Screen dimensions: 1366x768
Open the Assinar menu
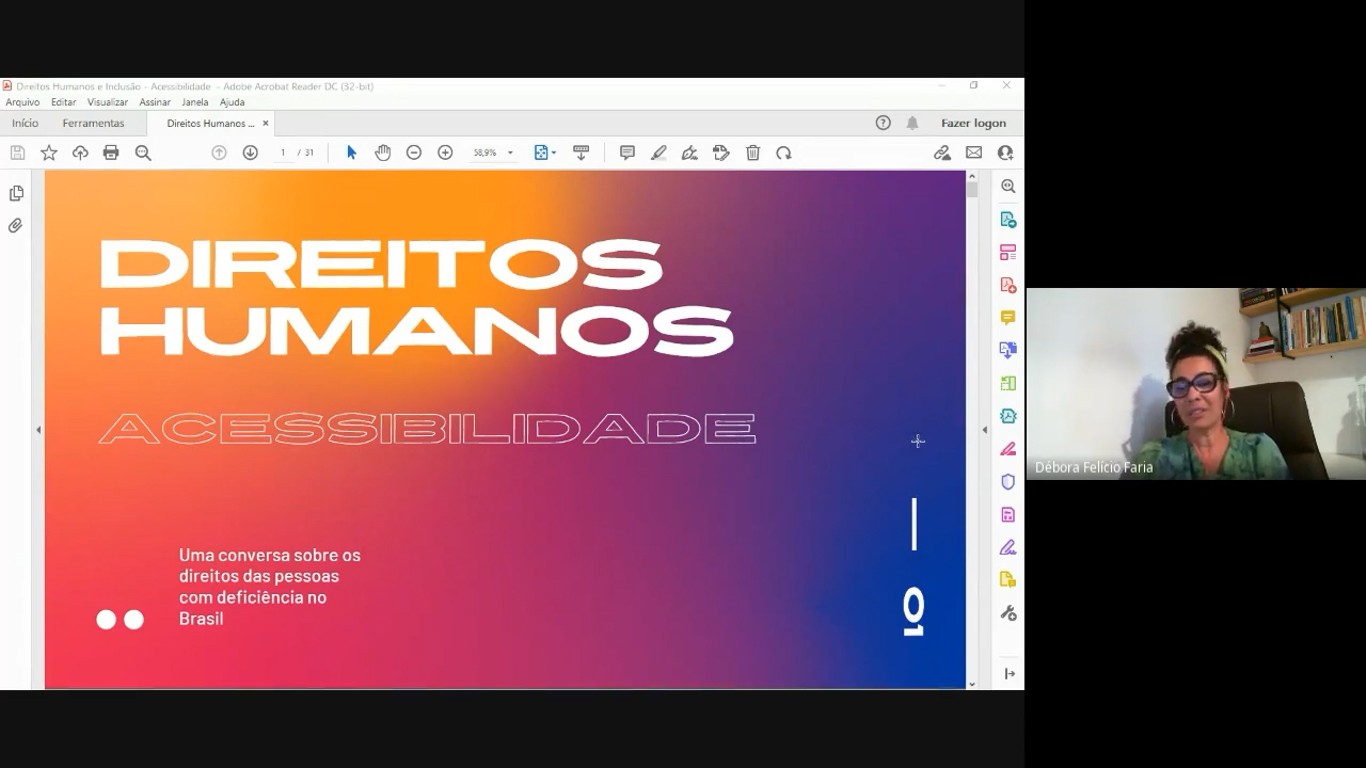pos(155,102)
